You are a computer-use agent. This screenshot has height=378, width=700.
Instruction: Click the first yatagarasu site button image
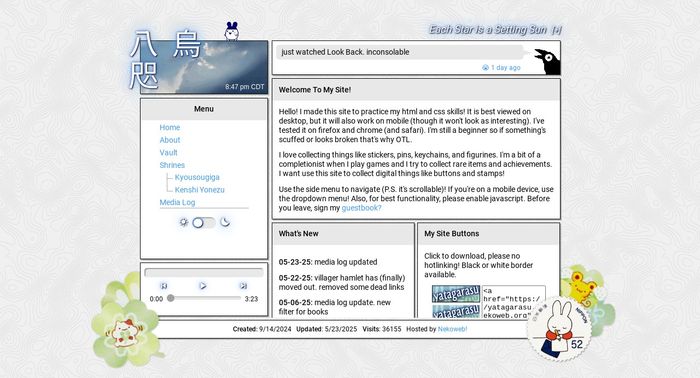point(456,294)
